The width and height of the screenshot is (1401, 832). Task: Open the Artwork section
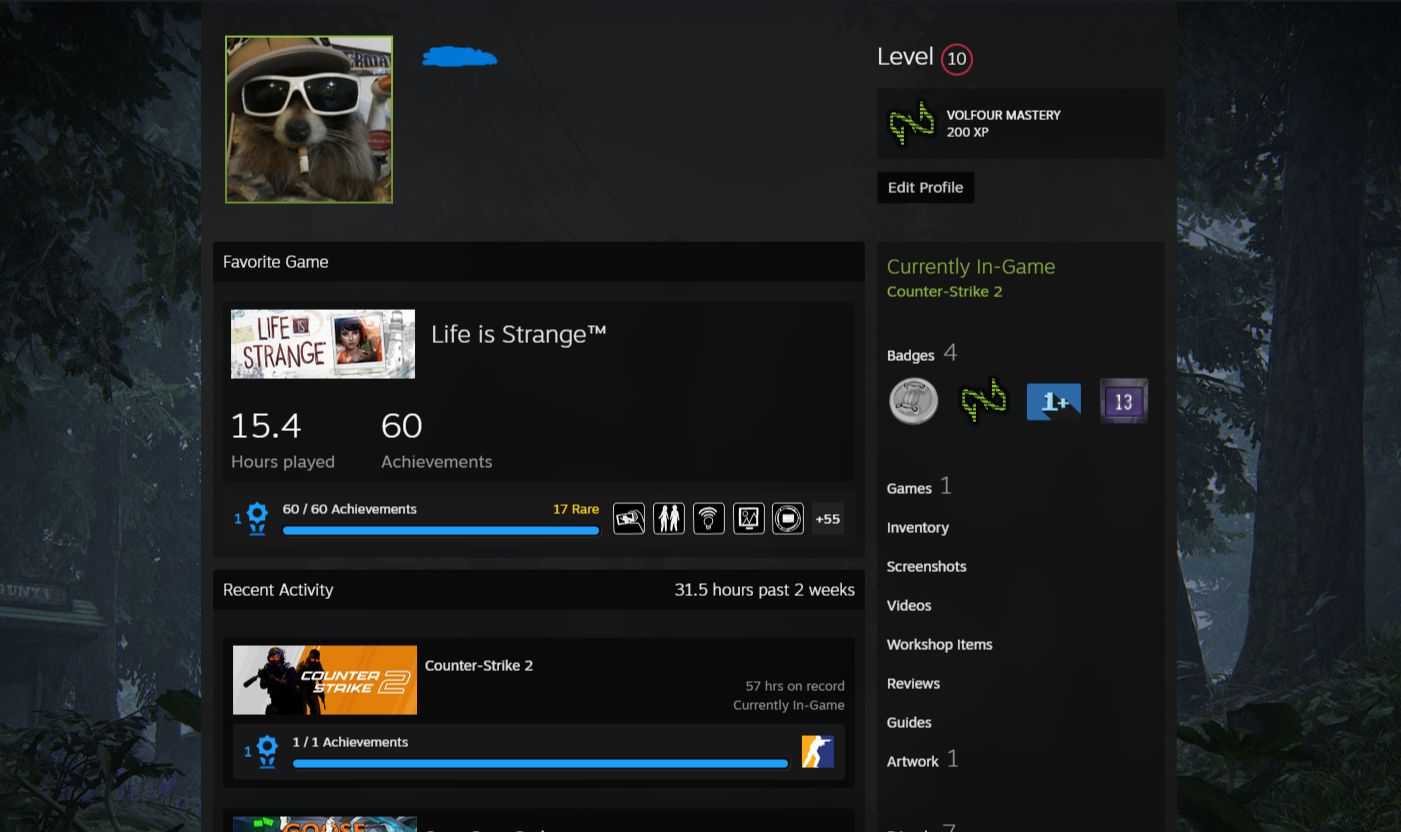point(913,761)
